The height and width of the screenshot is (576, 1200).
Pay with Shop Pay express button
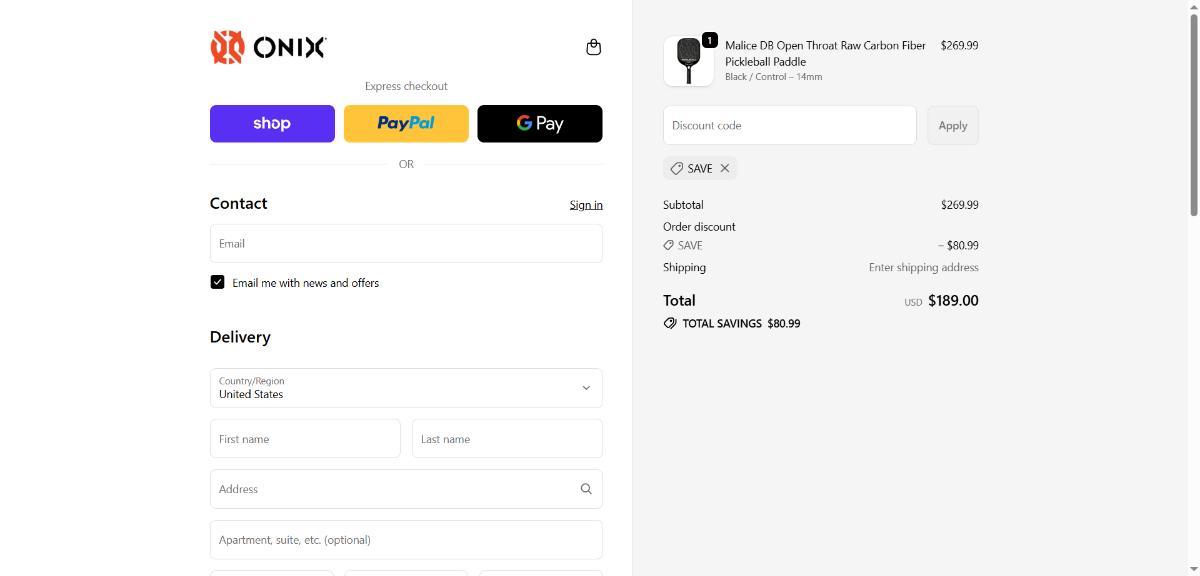(272, 124)
